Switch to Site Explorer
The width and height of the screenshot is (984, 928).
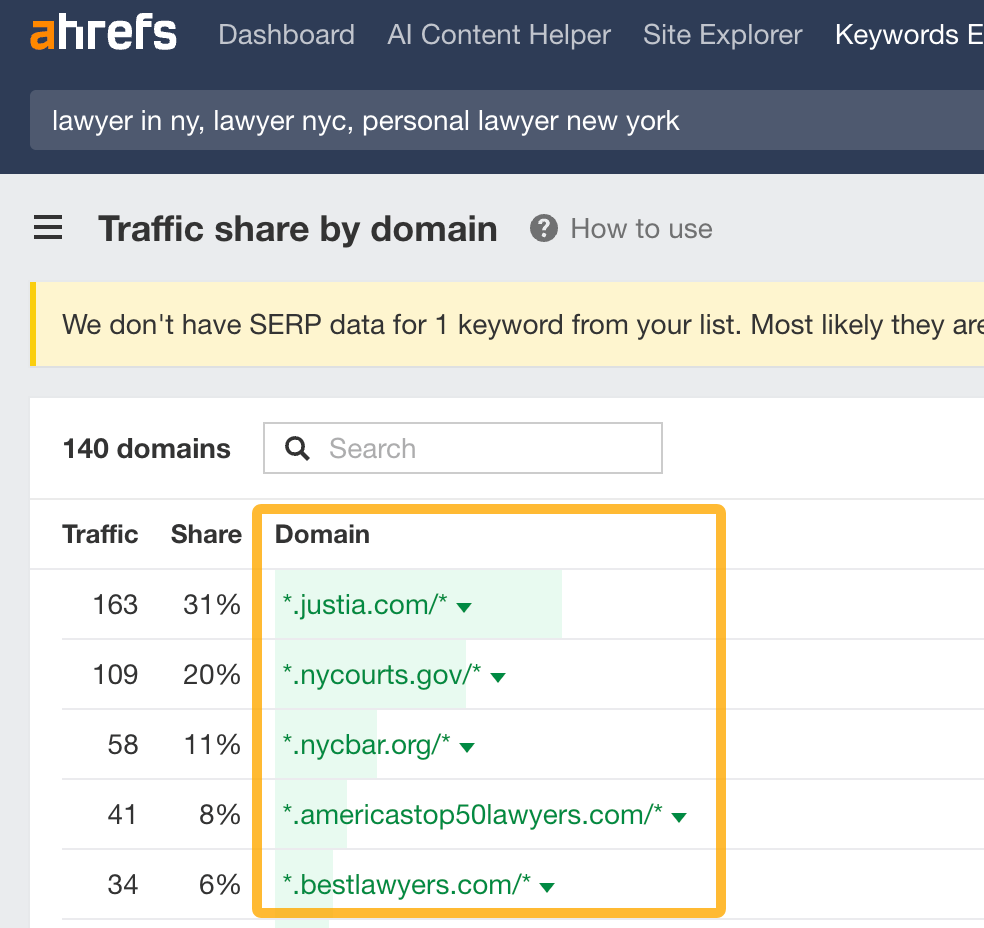[x=722, y=34]
